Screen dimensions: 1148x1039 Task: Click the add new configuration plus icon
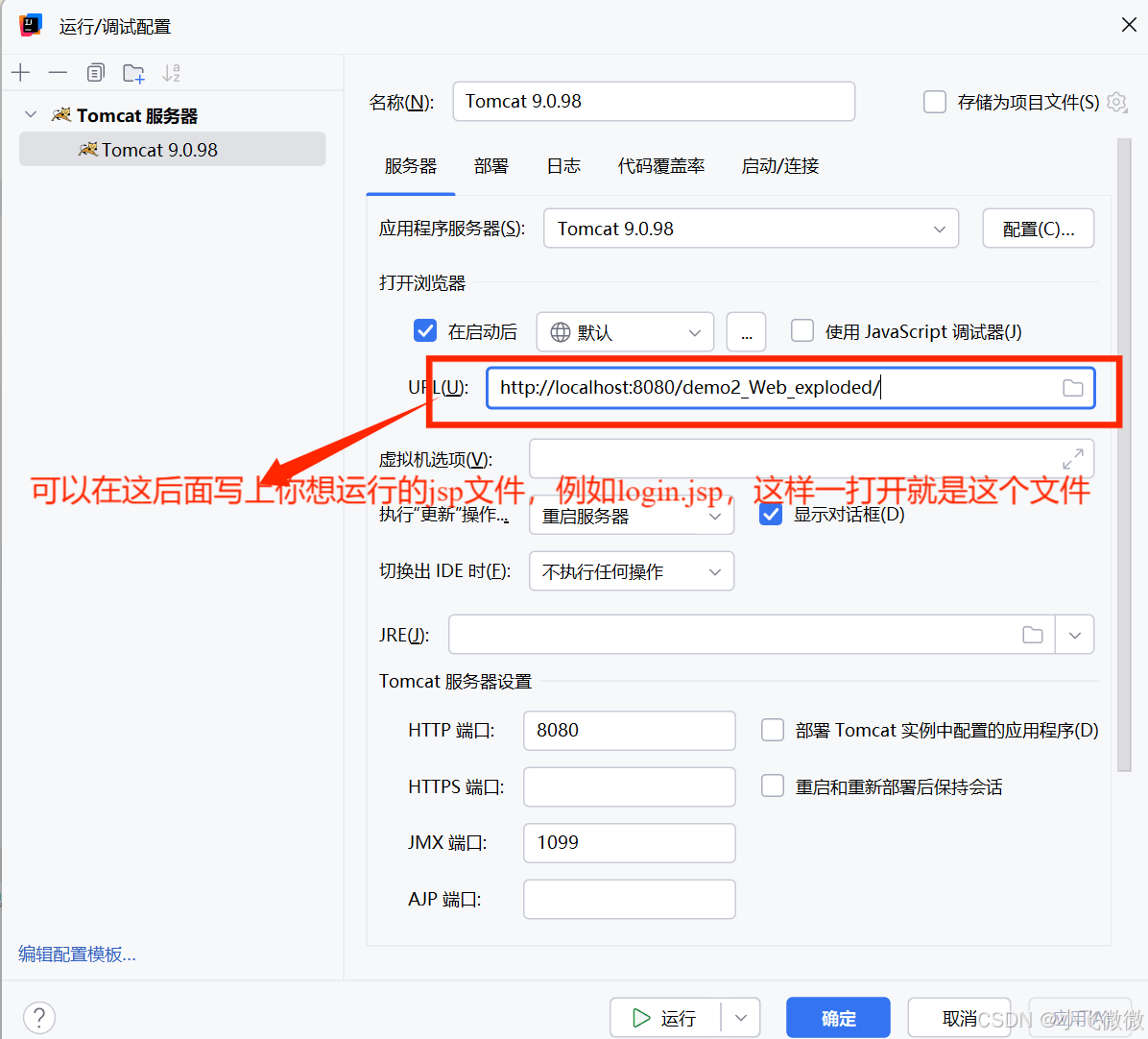(x=20, y=72)
